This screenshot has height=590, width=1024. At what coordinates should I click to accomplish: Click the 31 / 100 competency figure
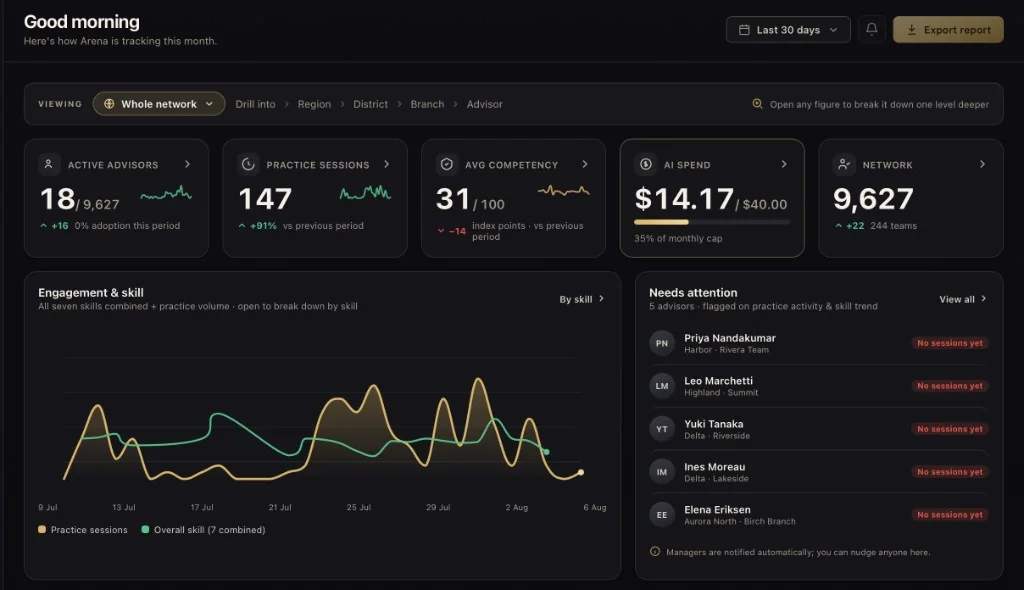pyautogui.click(x=470, y=199)
